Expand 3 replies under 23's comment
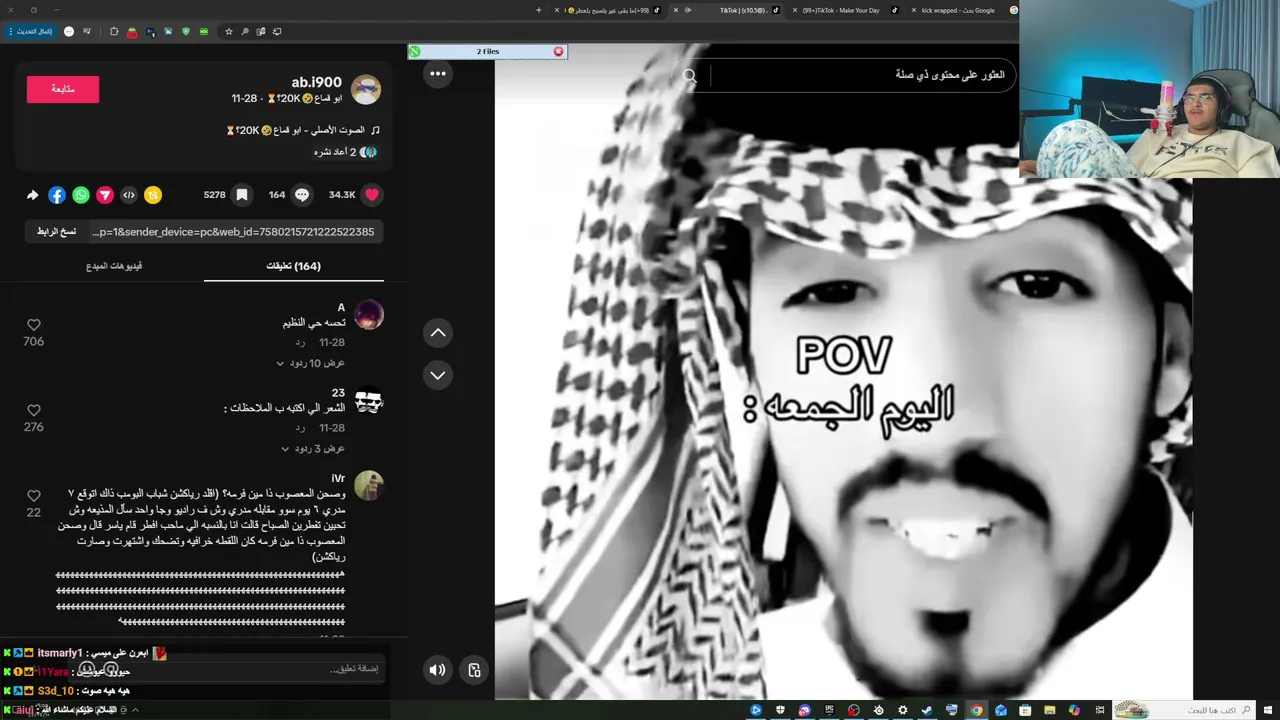The width and height of the screenshot is (1280, 720). pos(313,448)
